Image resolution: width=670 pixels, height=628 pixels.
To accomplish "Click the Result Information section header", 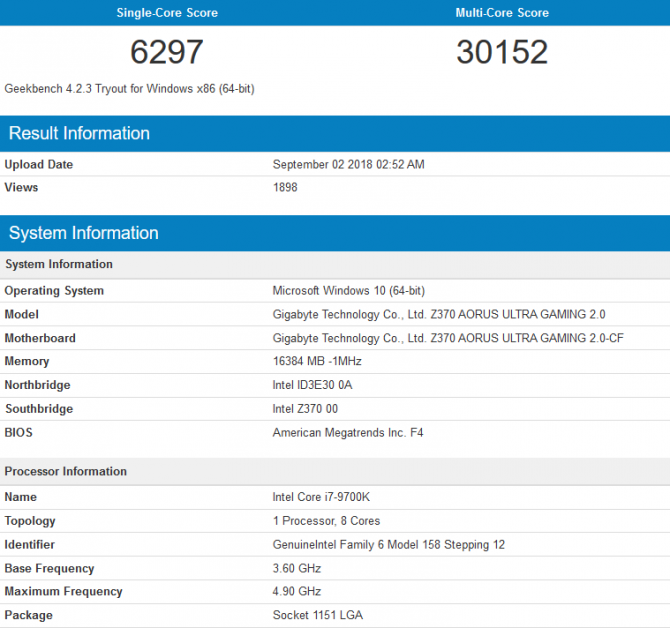I will coord(335,133).
